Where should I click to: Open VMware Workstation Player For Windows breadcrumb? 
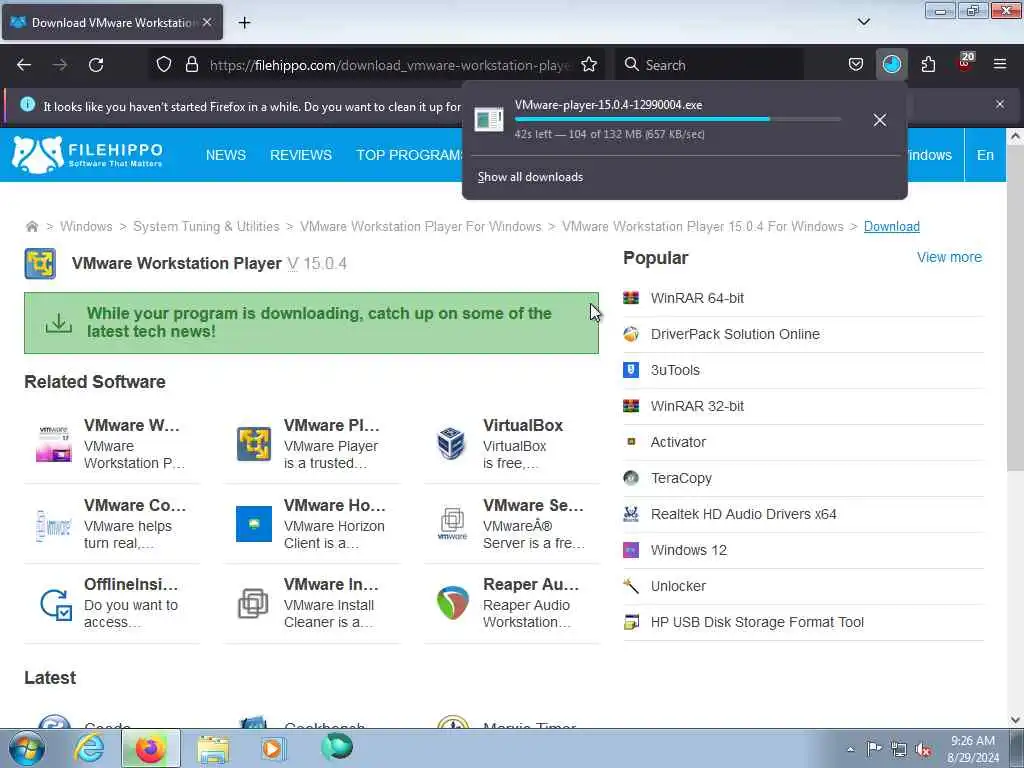pyautogui.click(x=421, y=227)
